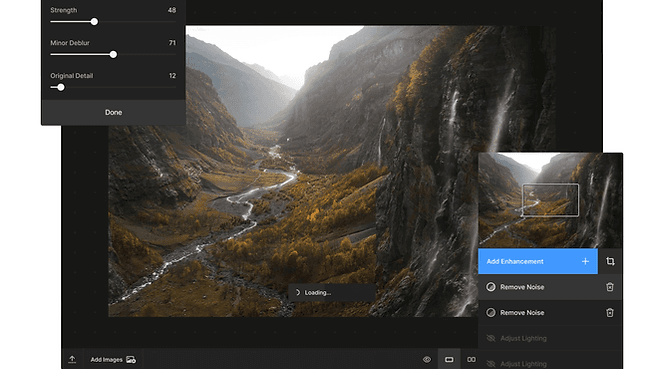Show the first hidden Adjust Lighting enhancement

[491, 338]
